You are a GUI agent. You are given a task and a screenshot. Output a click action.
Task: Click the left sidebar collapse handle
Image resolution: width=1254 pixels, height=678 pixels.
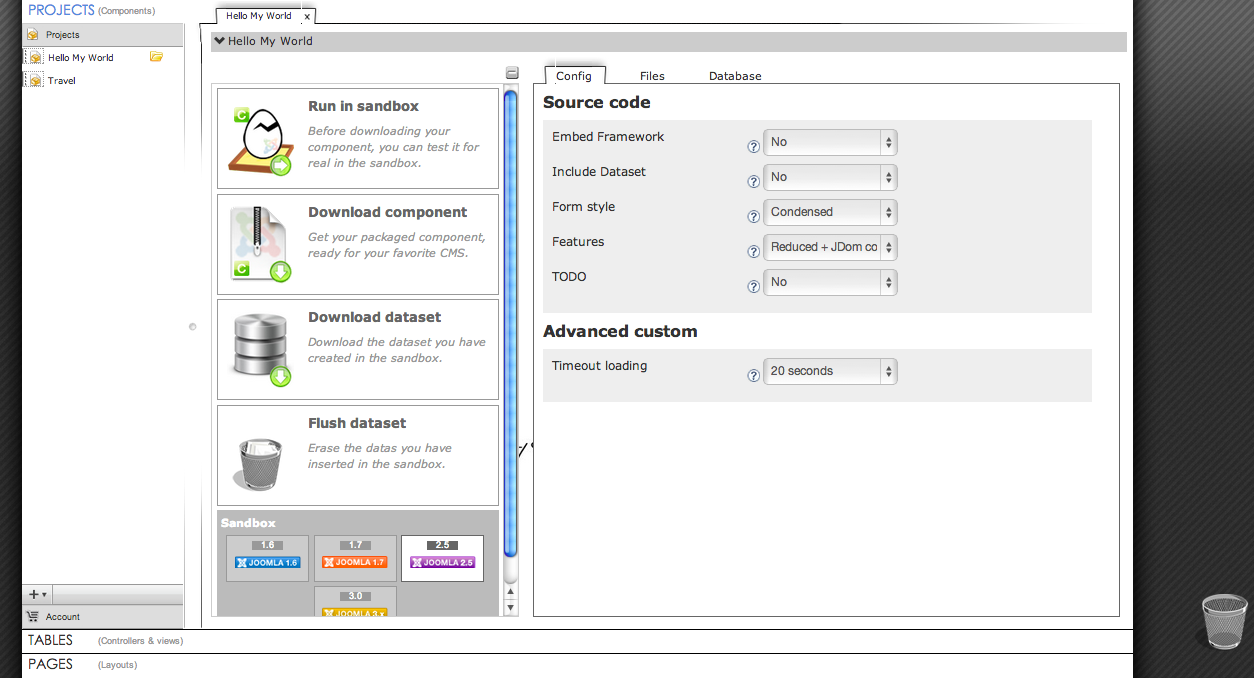pyautogui.click(x=193, y=326)
